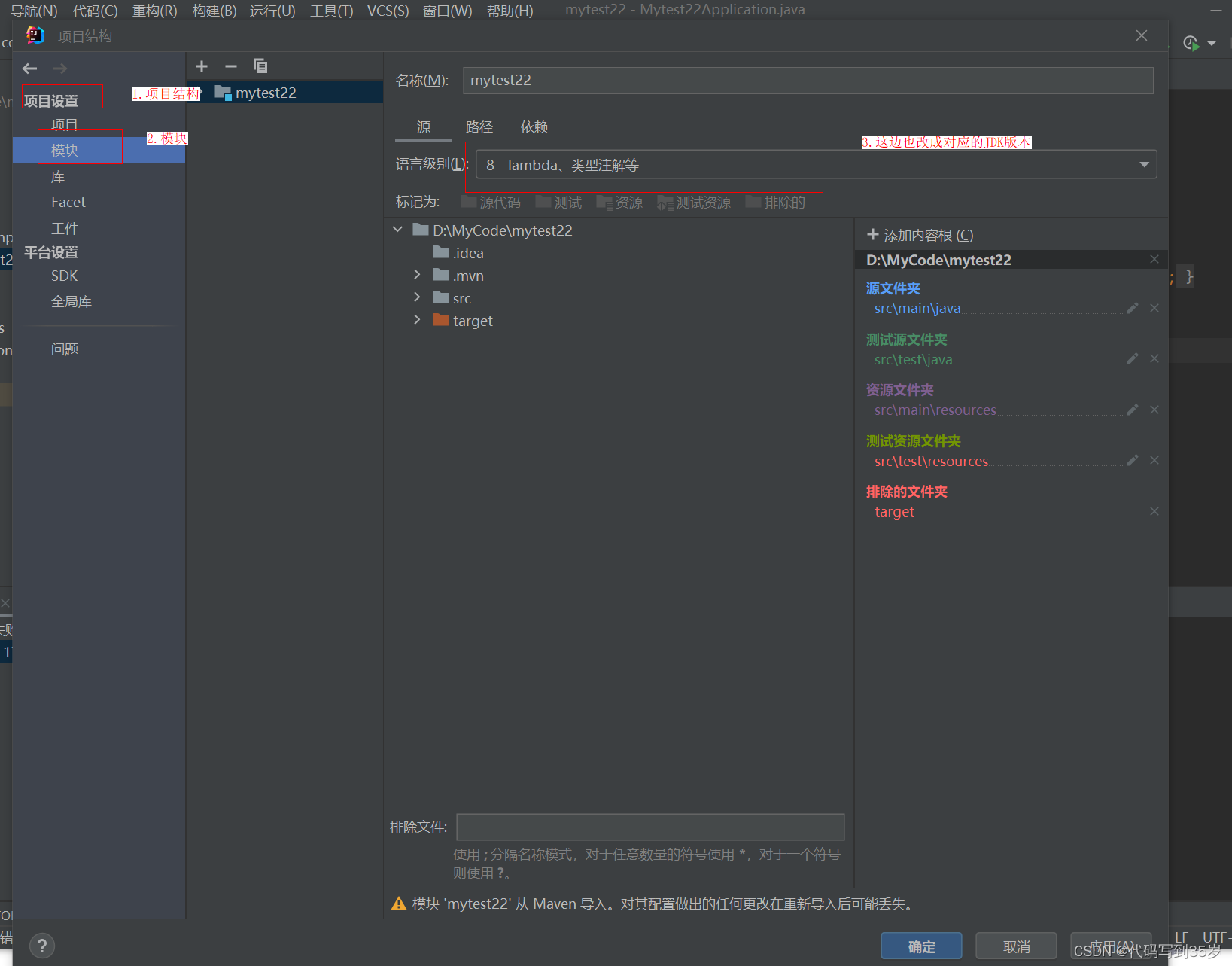Screen dimensions: 1232x966
Task: Mark as 测试资源 test resources folder
Action: point(694,202)
